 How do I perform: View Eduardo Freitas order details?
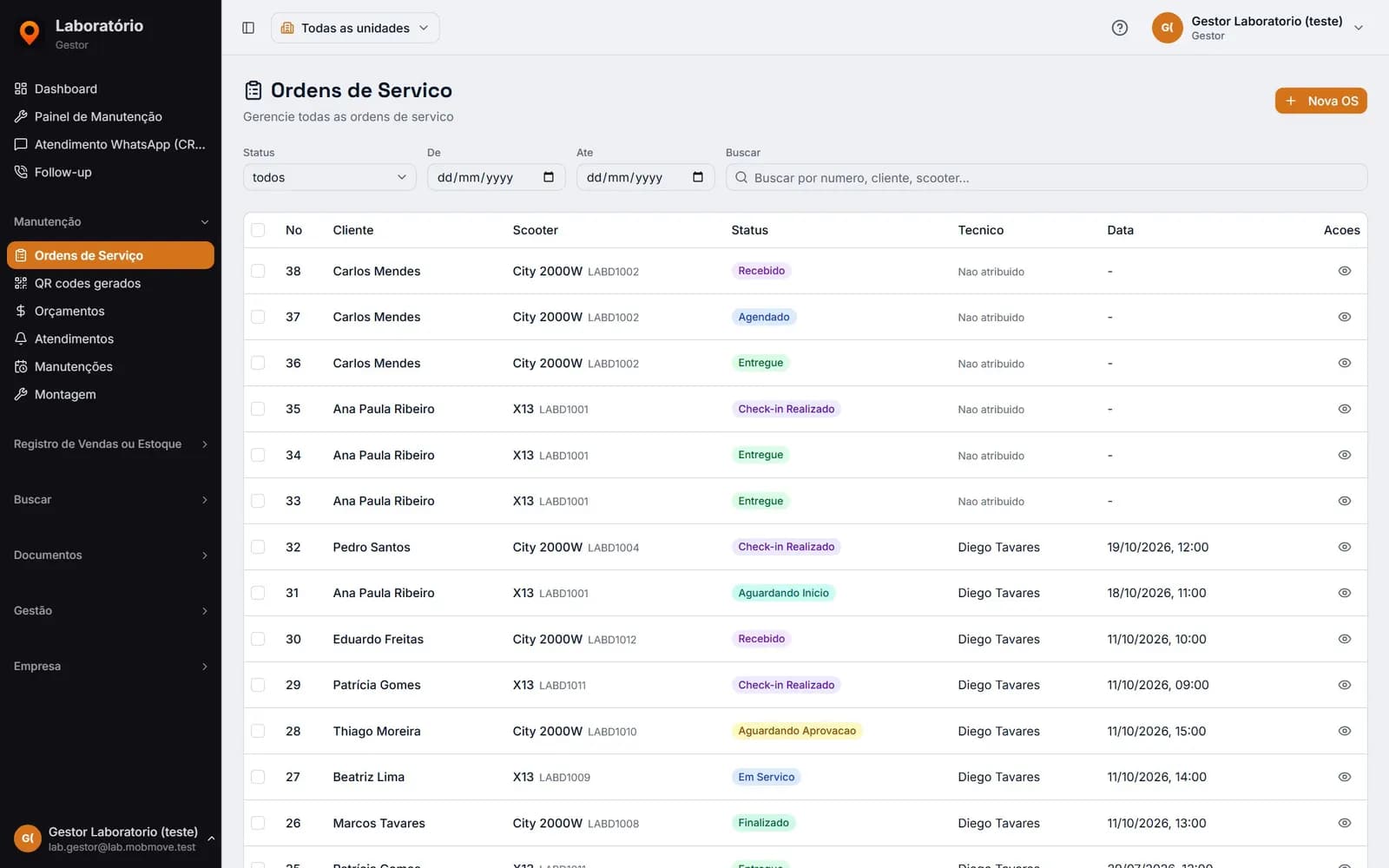coord(1344,639)
